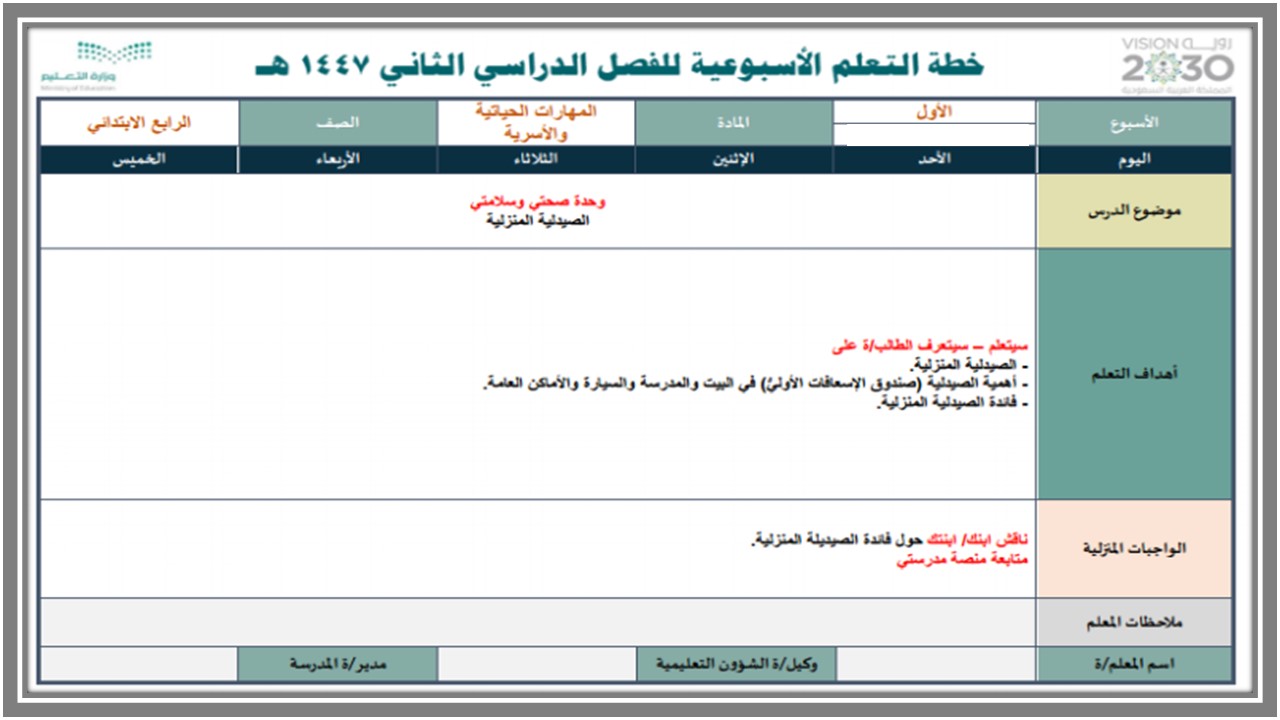Click the week value 'الأول'

click(934, 112)
